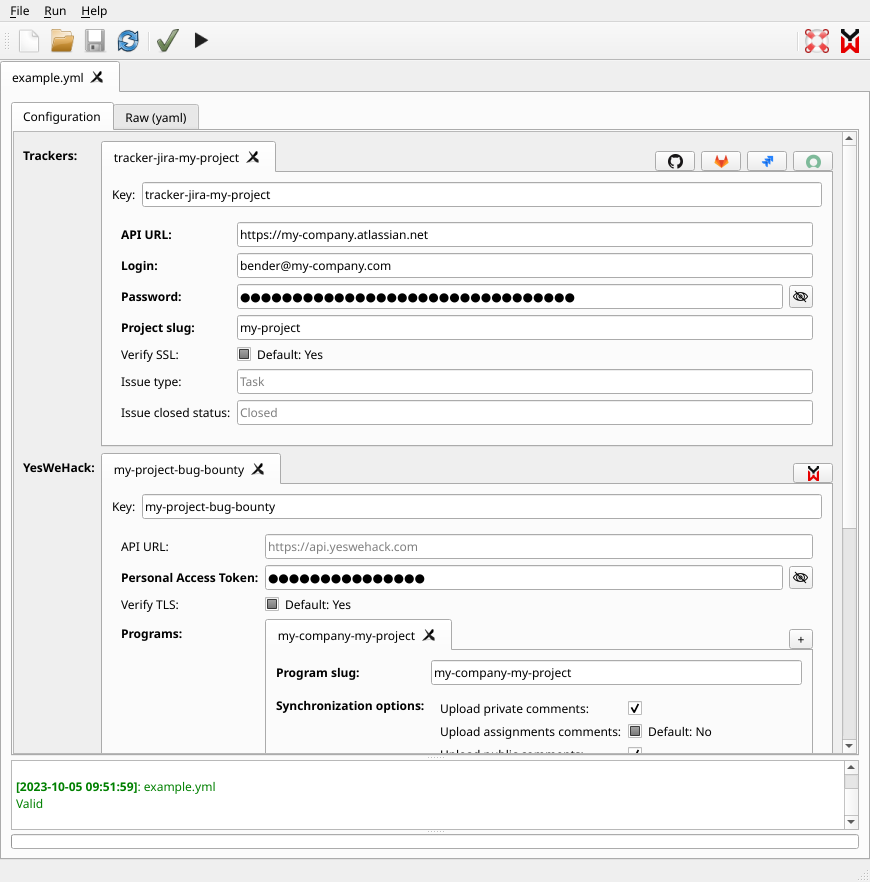This screenshot has height=882, width=870.
Task: Add a GitHub tracker
Action: [x=675, y=160]
